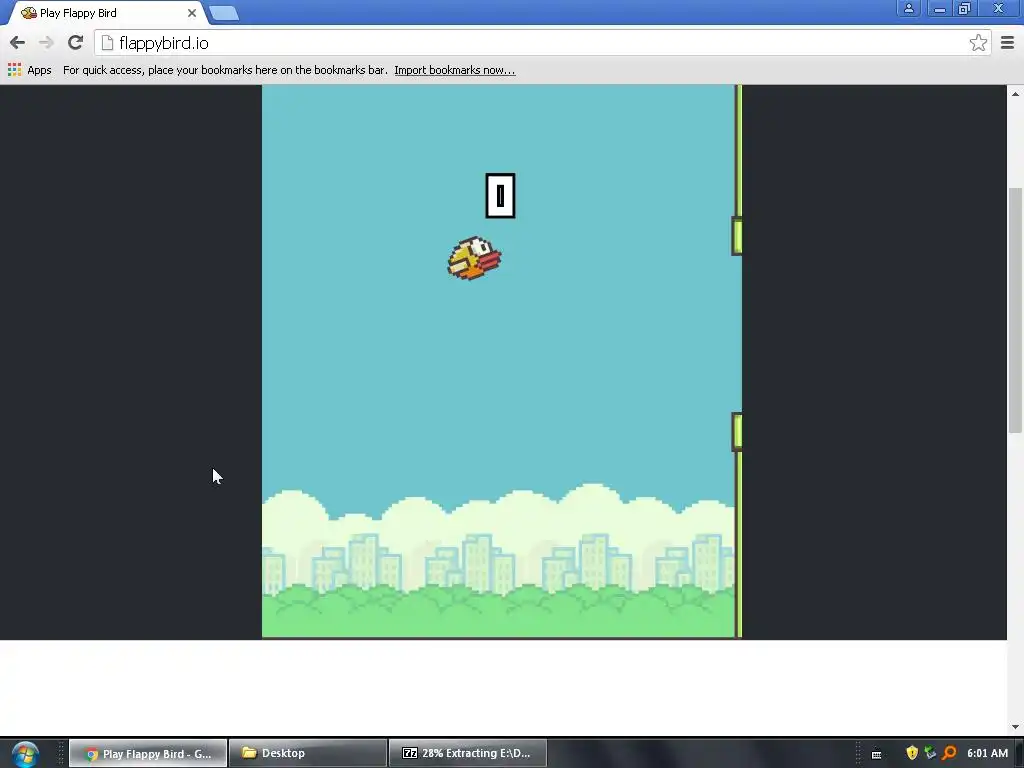The image size is (1024, 768).
Task: Minimize the Chrome window
Action: (940, 8)
